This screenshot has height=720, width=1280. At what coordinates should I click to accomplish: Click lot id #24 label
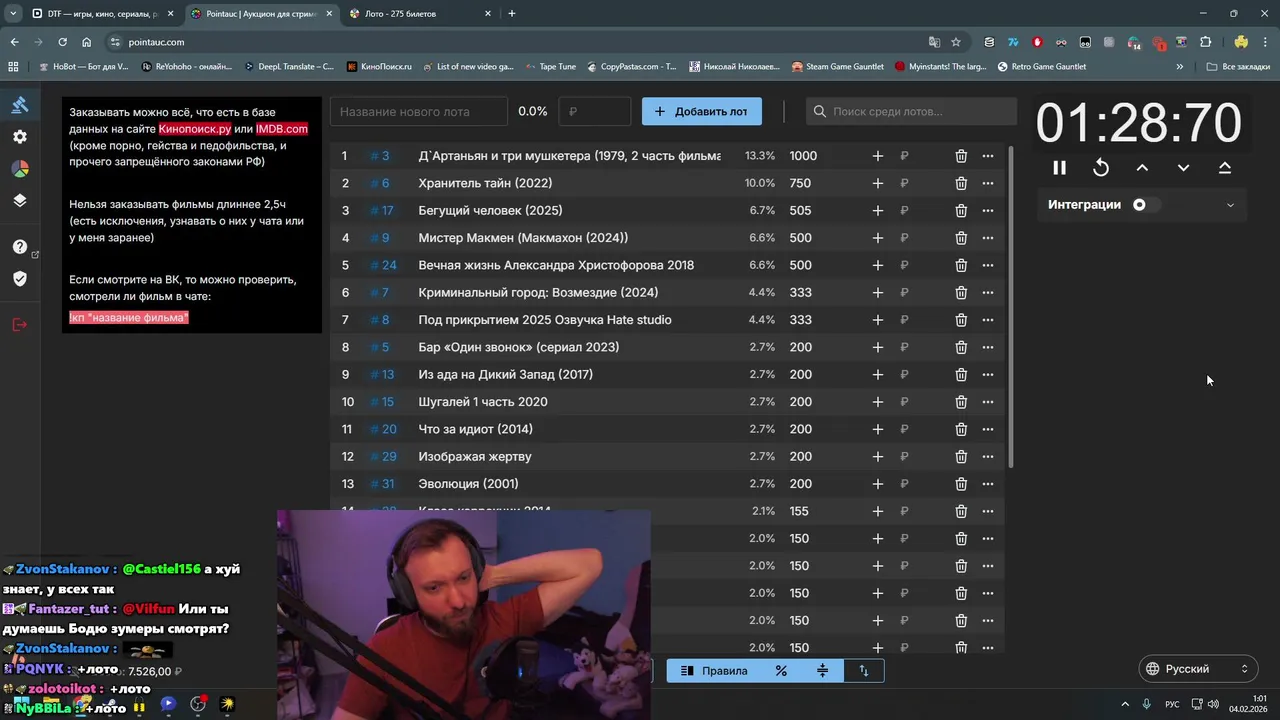click(x=384, y=265)
